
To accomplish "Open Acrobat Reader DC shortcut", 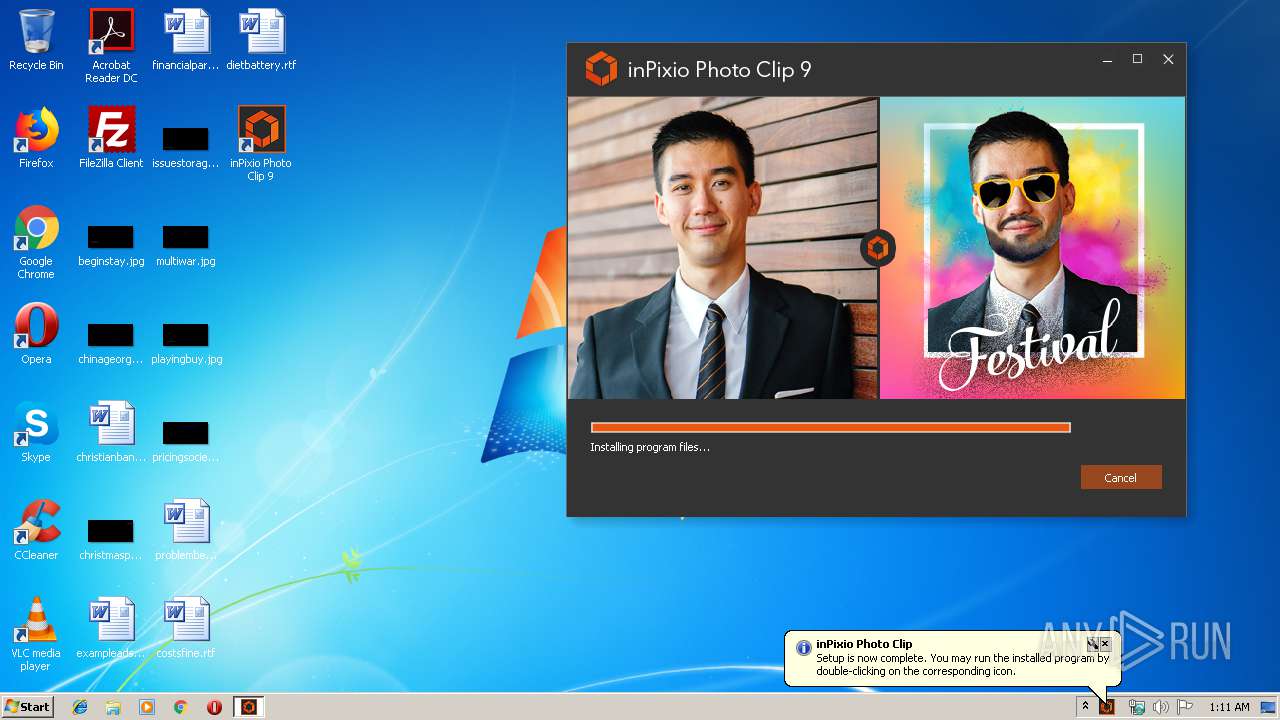I will 111,46.
